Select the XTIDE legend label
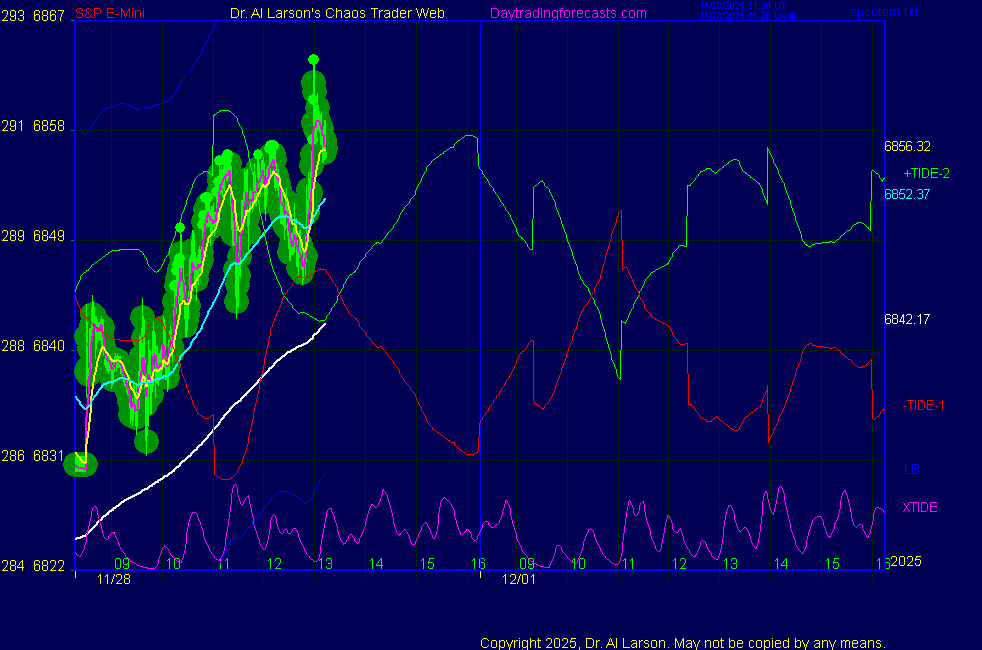 (920, 507)
